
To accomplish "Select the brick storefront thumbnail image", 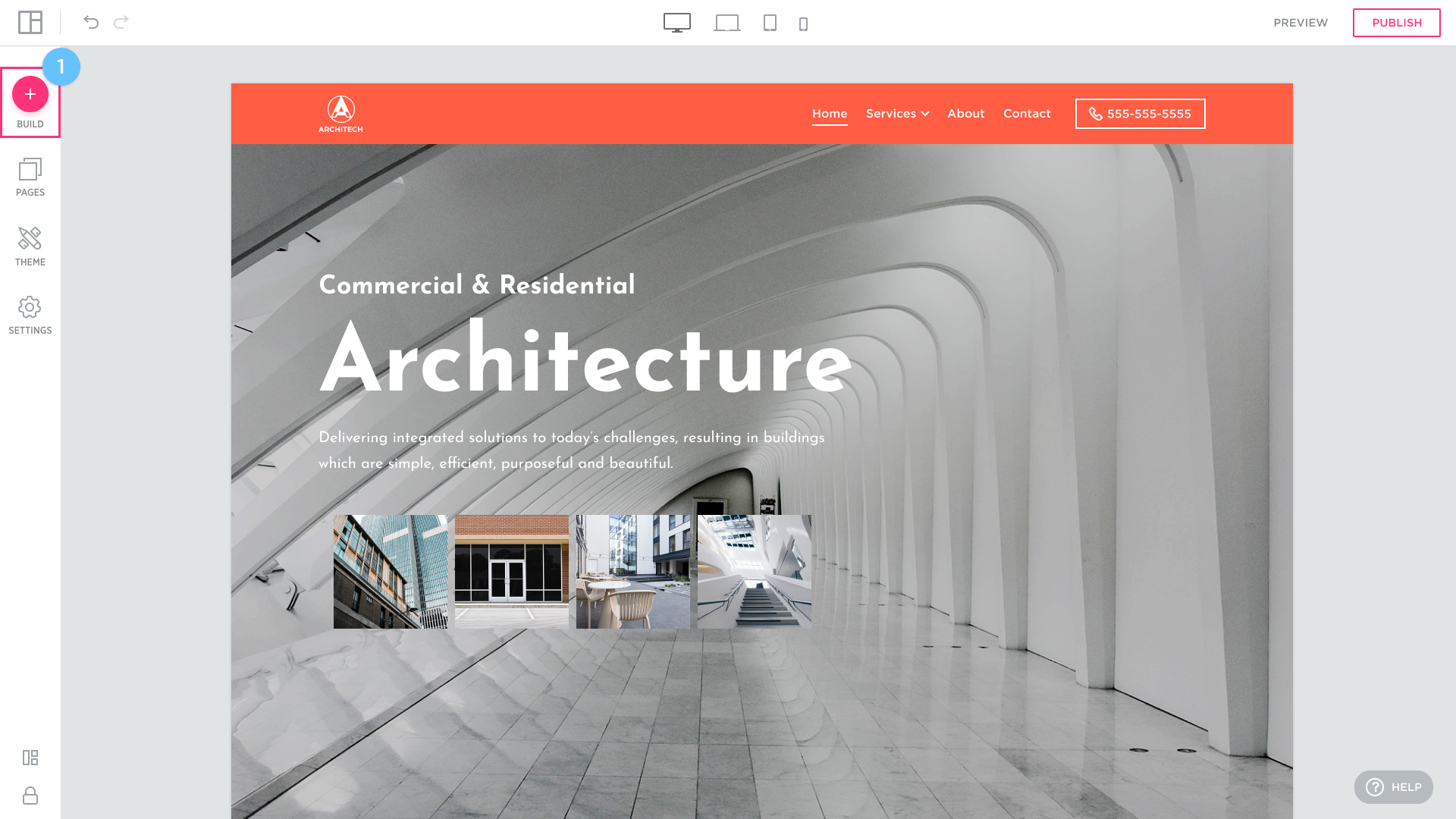I will 512,572.
